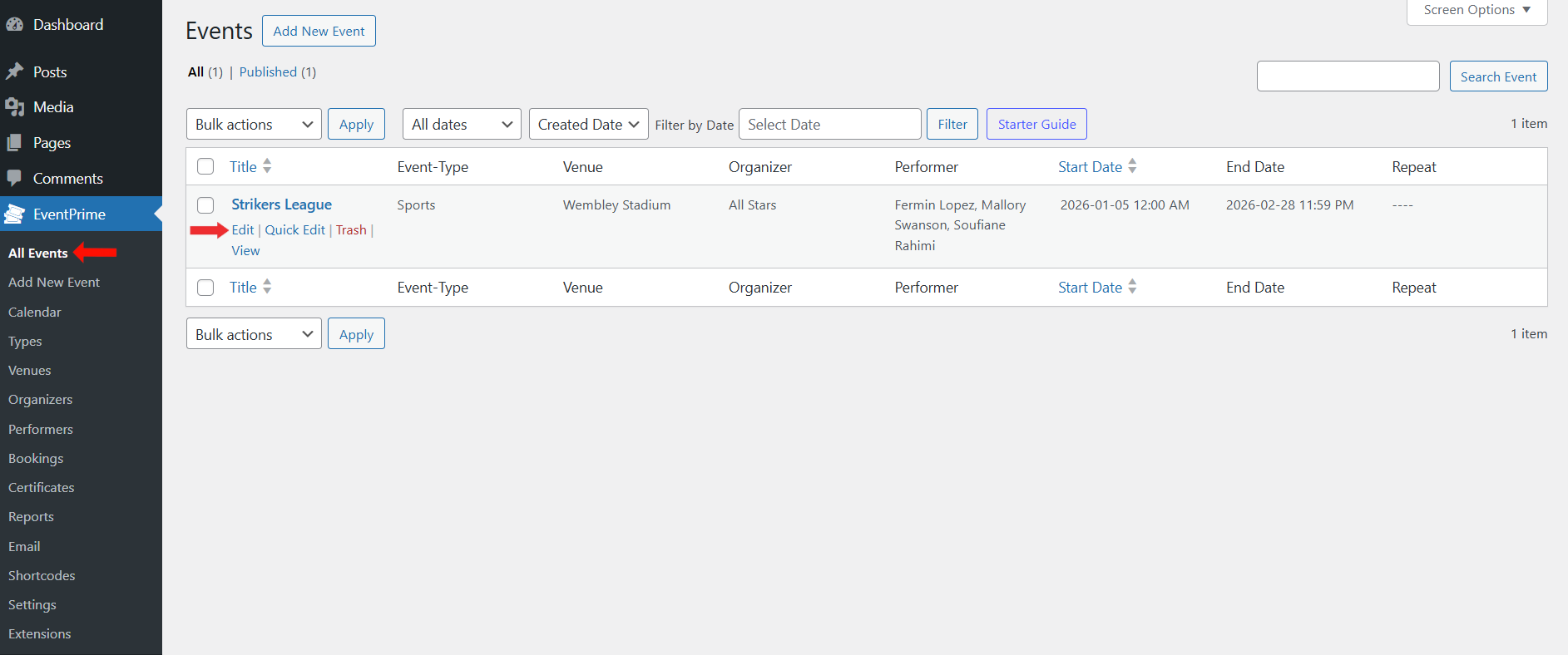
Task: Expand the Screen Options panel
Action: (x=1476, y=10)
